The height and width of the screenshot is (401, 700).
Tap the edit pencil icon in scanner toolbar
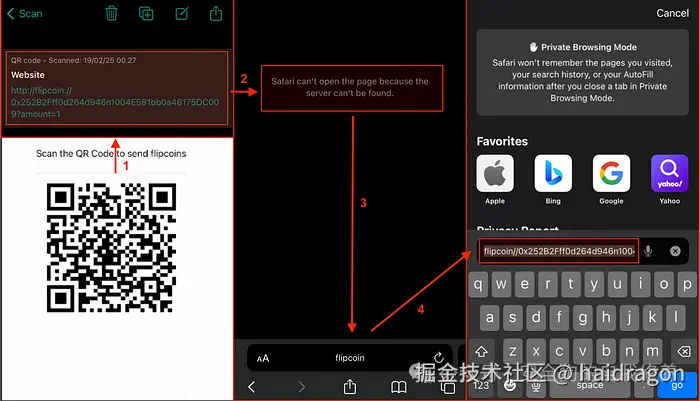181,13
